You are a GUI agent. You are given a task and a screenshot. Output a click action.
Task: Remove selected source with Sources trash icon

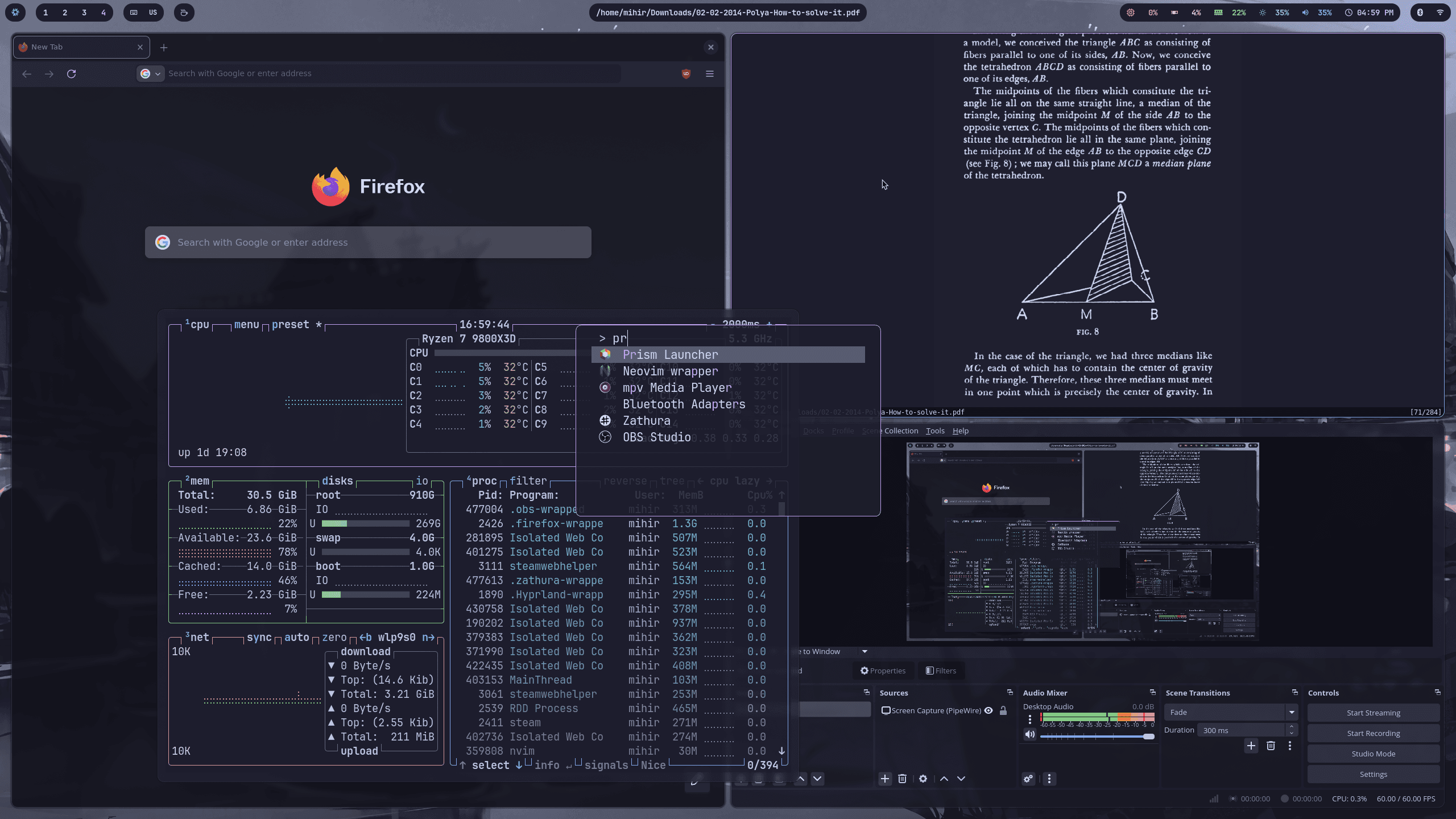coord(902,779)
